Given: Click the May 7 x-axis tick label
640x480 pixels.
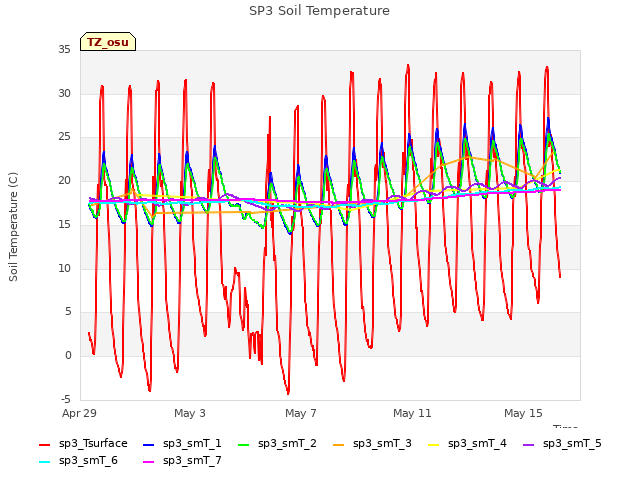Looking at the screenshot, I should click(301, 413).
